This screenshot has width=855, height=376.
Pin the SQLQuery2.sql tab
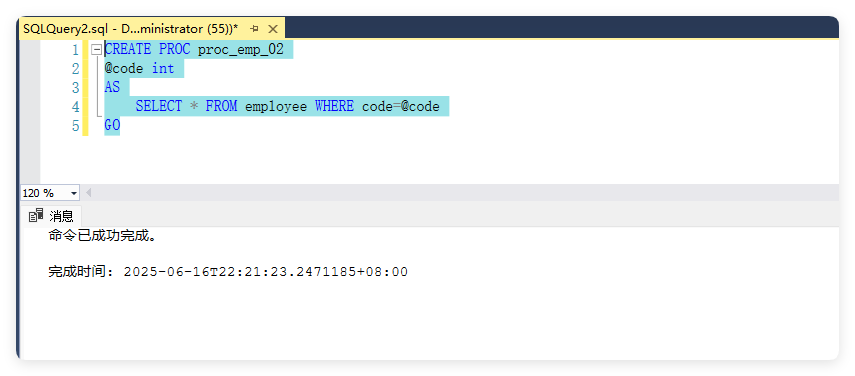(x=254, y=29)
